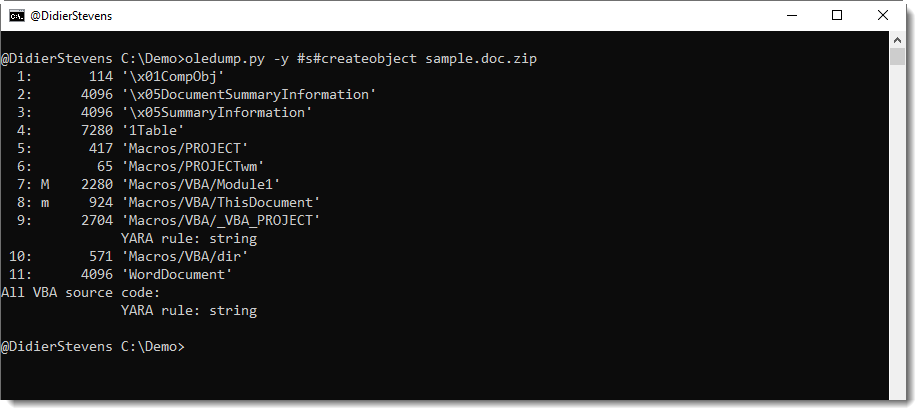Image resolution: width=922 pixels, height=415 pixels.
Task: Click the last C:\Demo> prompt line
Action: pos(92,346)
